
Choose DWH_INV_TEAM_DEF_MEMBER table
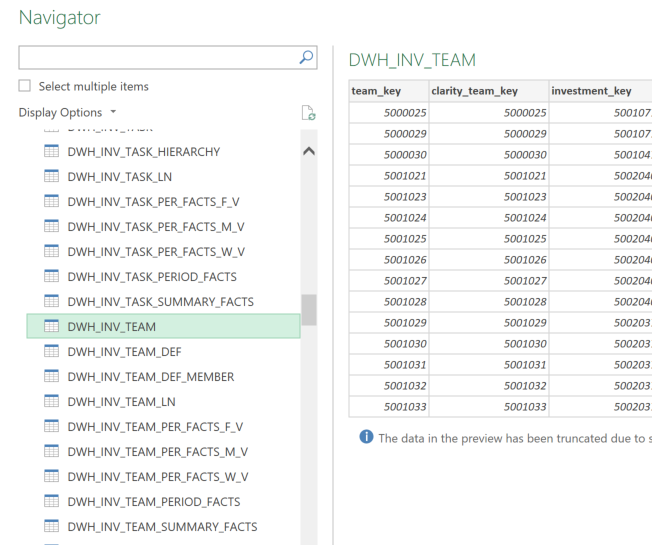pos(150,376)
